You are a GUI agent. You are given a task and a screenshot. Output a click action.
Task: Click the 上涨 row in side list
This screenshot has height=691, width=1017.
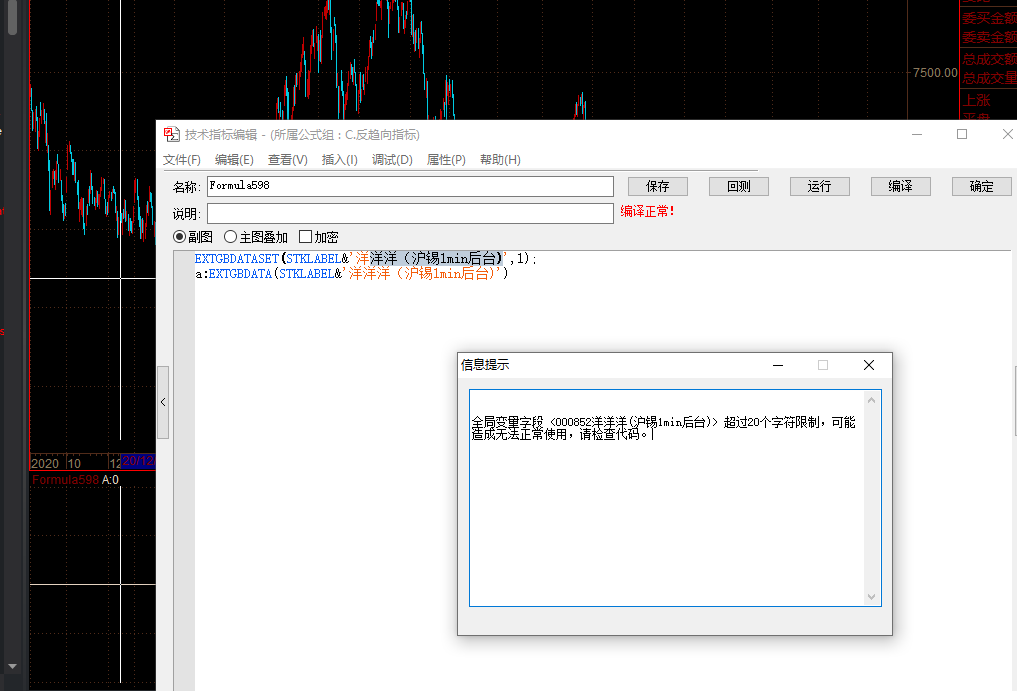tap(977, 101)
